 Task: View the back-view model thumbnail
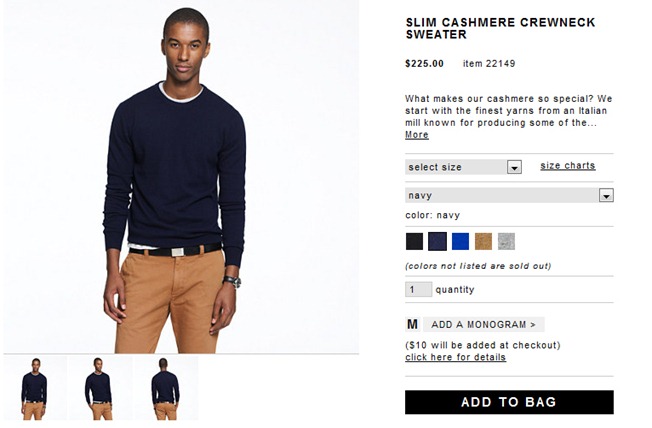[x=166, y=388]
